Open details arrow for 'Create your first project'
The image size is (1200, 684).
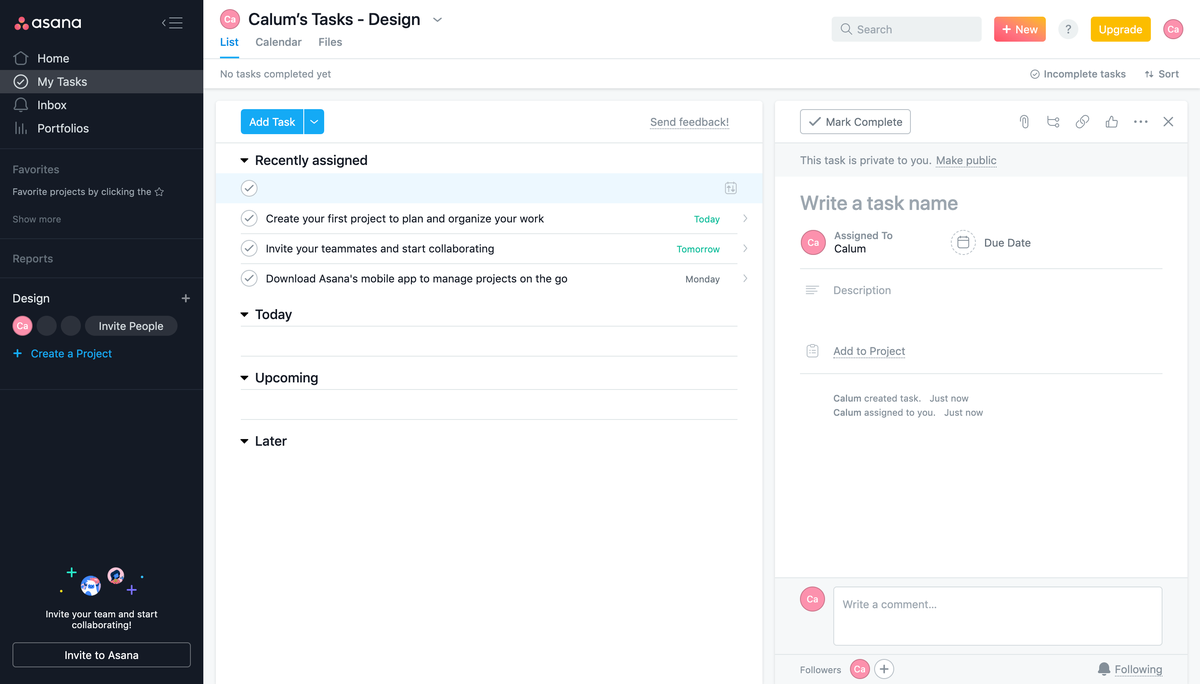(745, 218)
